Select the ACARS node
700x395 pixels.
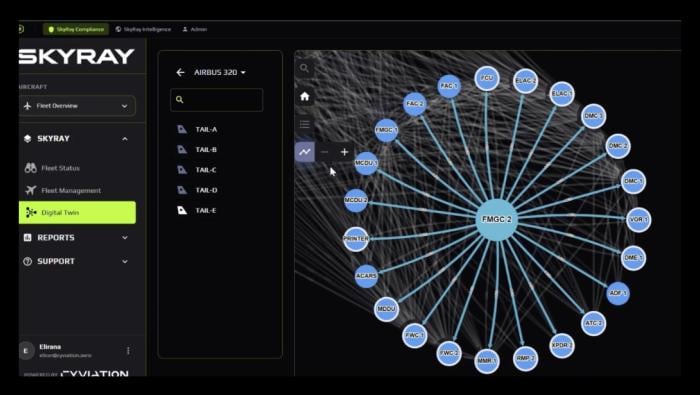coord(366,276)
